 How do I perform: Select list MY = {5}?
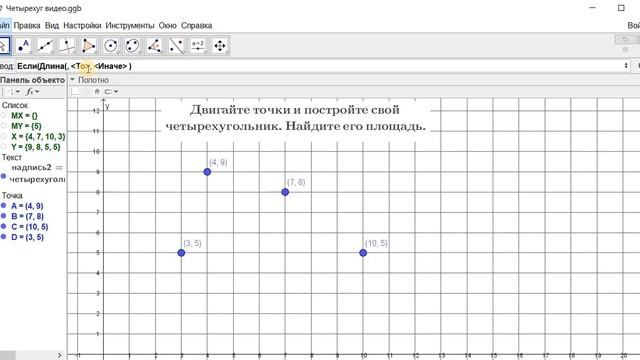(x=26, y=126)
